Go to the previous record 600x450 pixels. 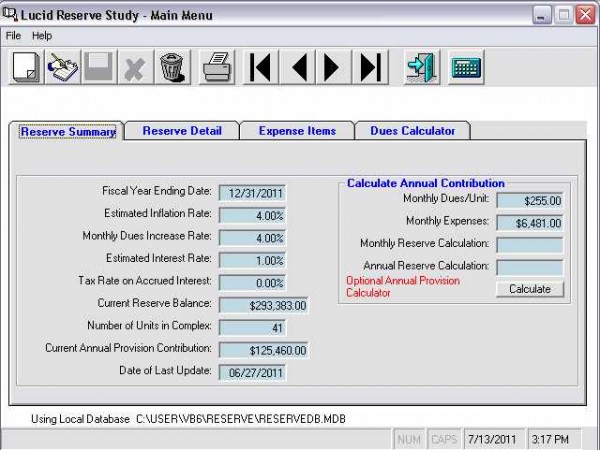(x=298, y=67)
